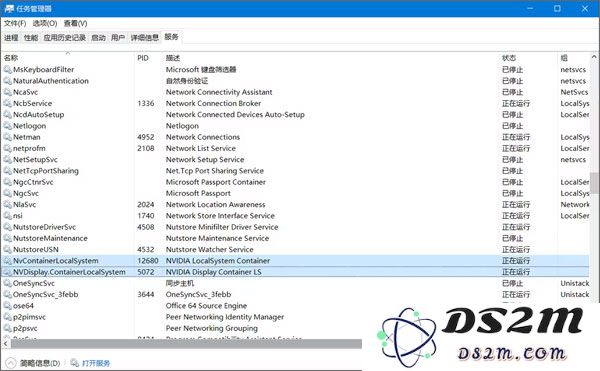Screen dimensions: 600x371
Task: Click the Peer Networking Identity Manager description
Action: point(225,317)
